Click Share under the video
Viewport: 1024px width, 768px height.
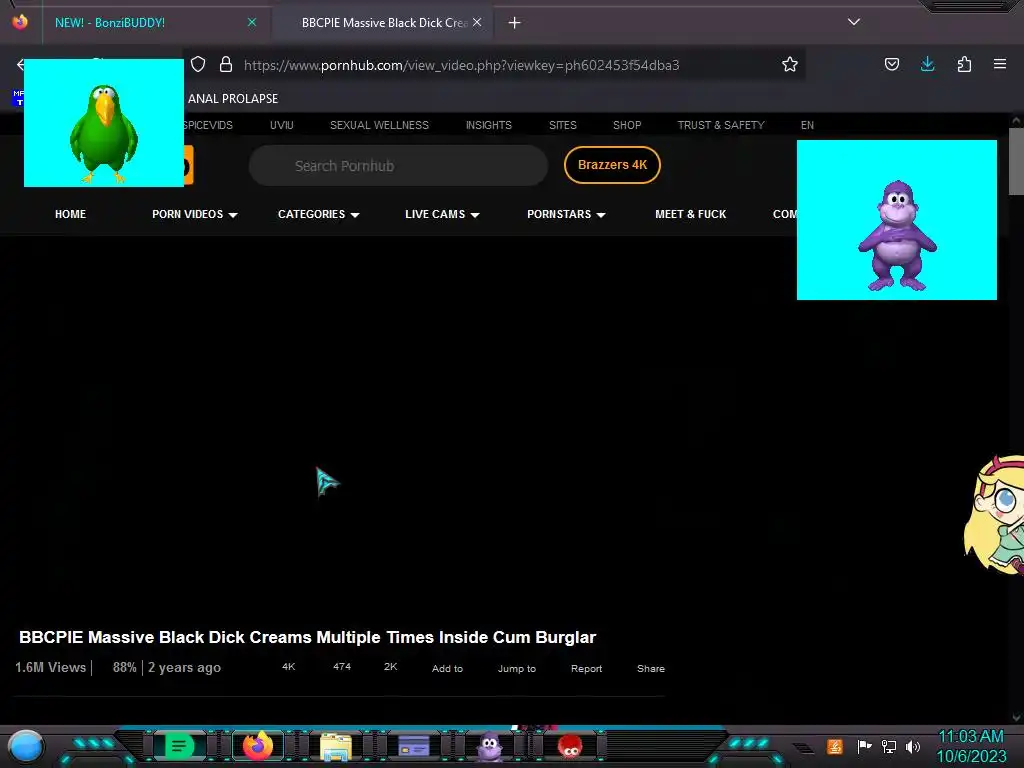pyautogui.click(x=651, y=669)
